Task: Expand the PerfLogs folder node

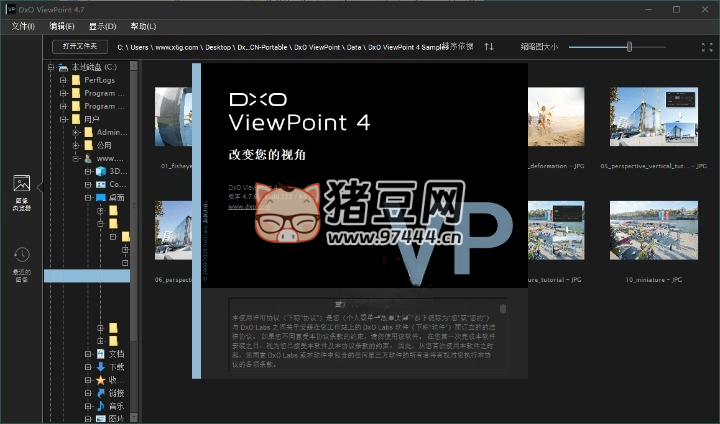Action: [63, 80]
